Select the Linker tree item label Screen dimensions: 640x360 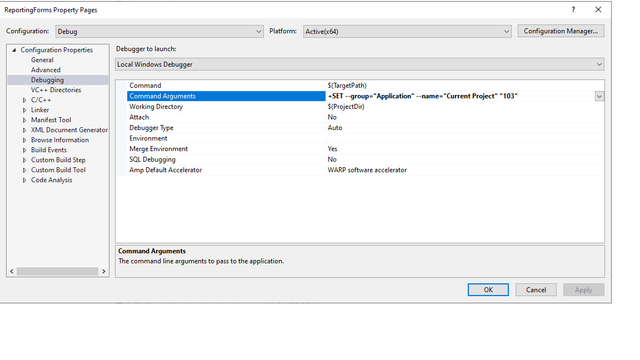tap(40, 110)
